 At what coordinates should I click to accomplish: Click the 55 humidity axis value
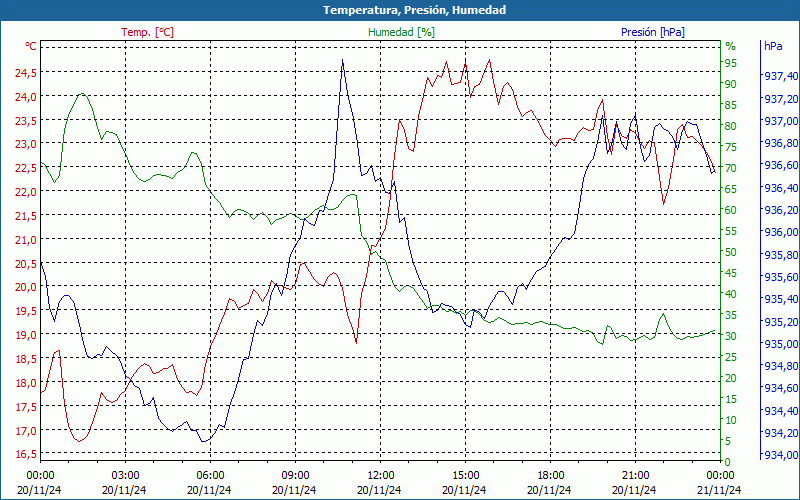coord(731,231)
